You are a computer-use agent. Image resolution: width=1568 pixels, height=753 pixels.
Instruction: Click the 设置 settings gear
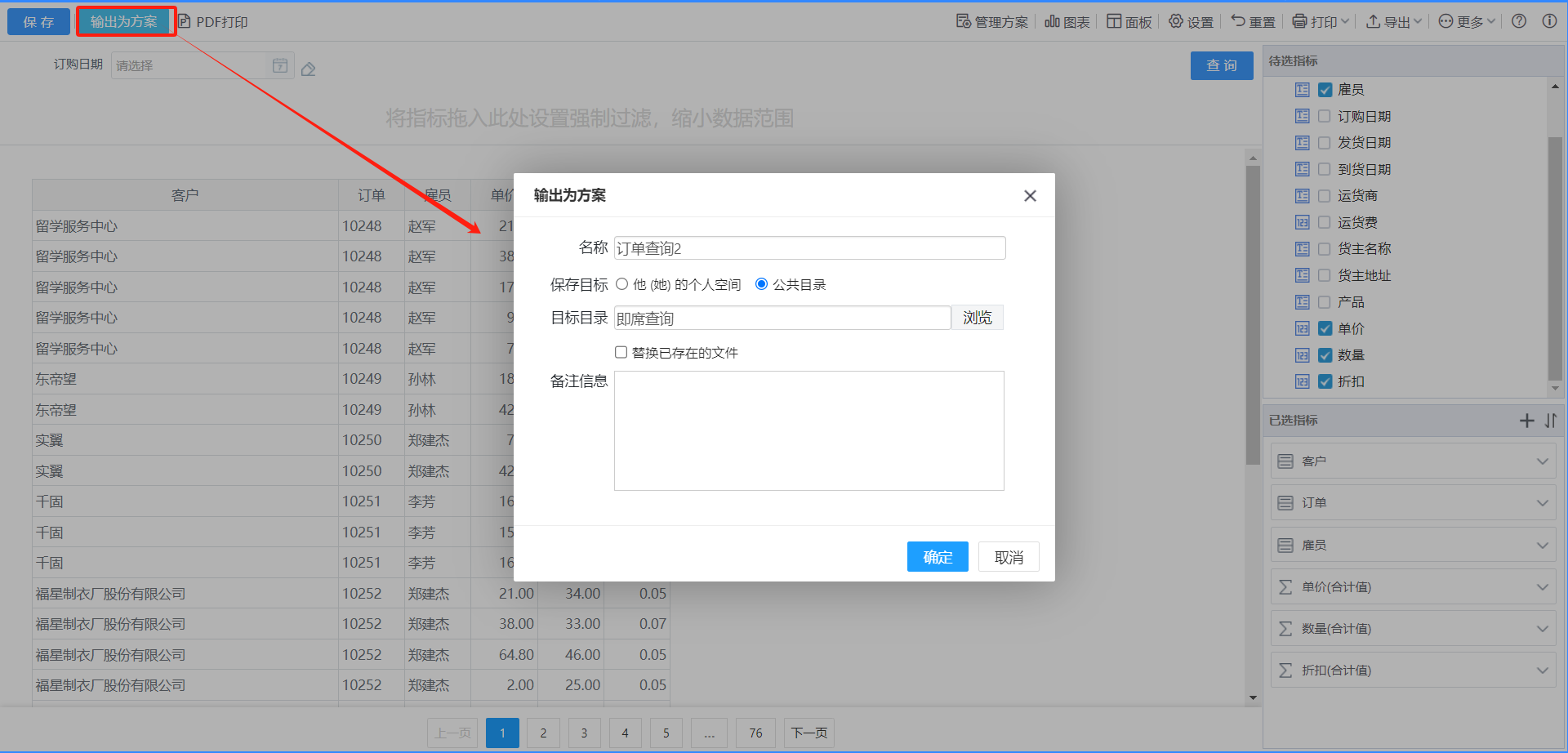pyautogui.click(x=1191, y=22)
